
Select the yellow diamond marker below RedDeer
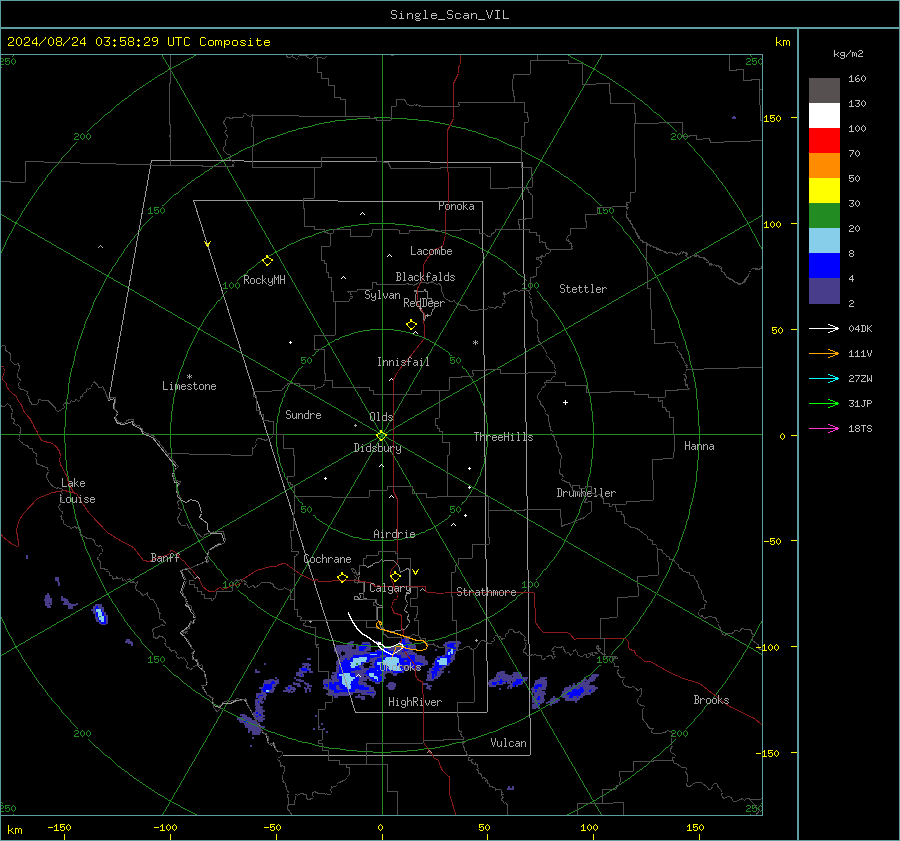tap(411, 325)
